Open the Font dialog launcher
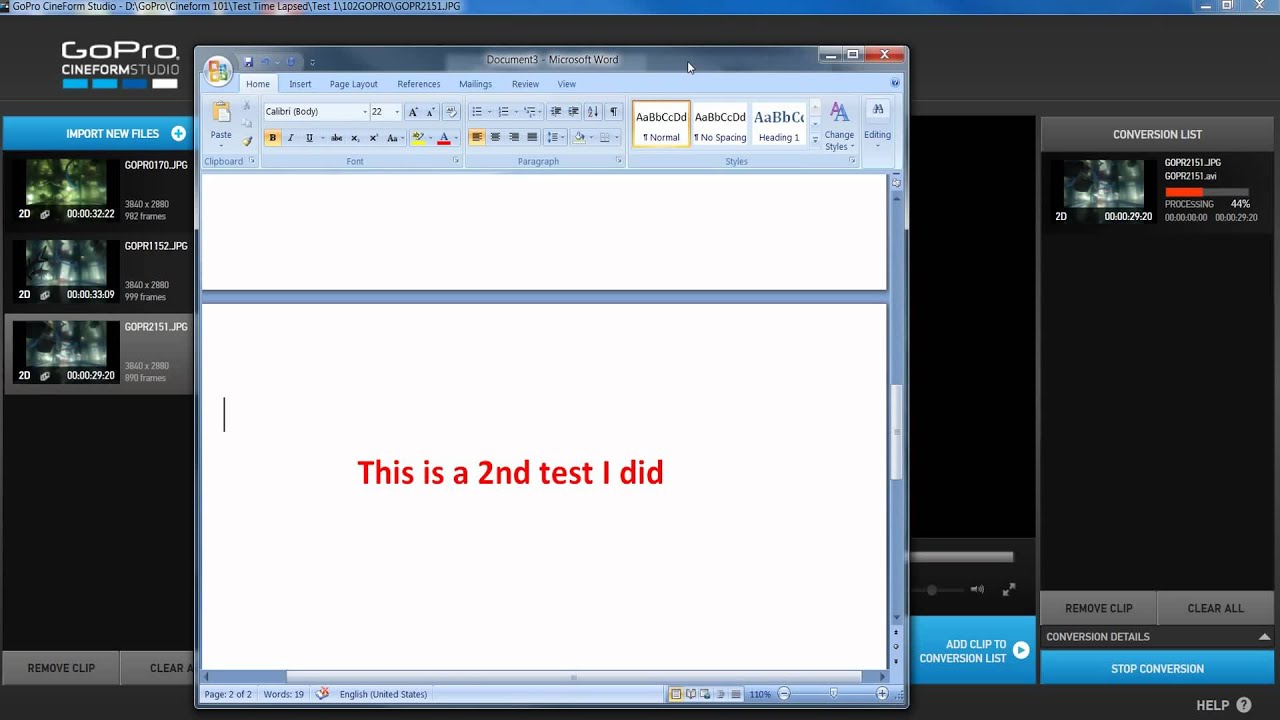 tap(456, 161)
